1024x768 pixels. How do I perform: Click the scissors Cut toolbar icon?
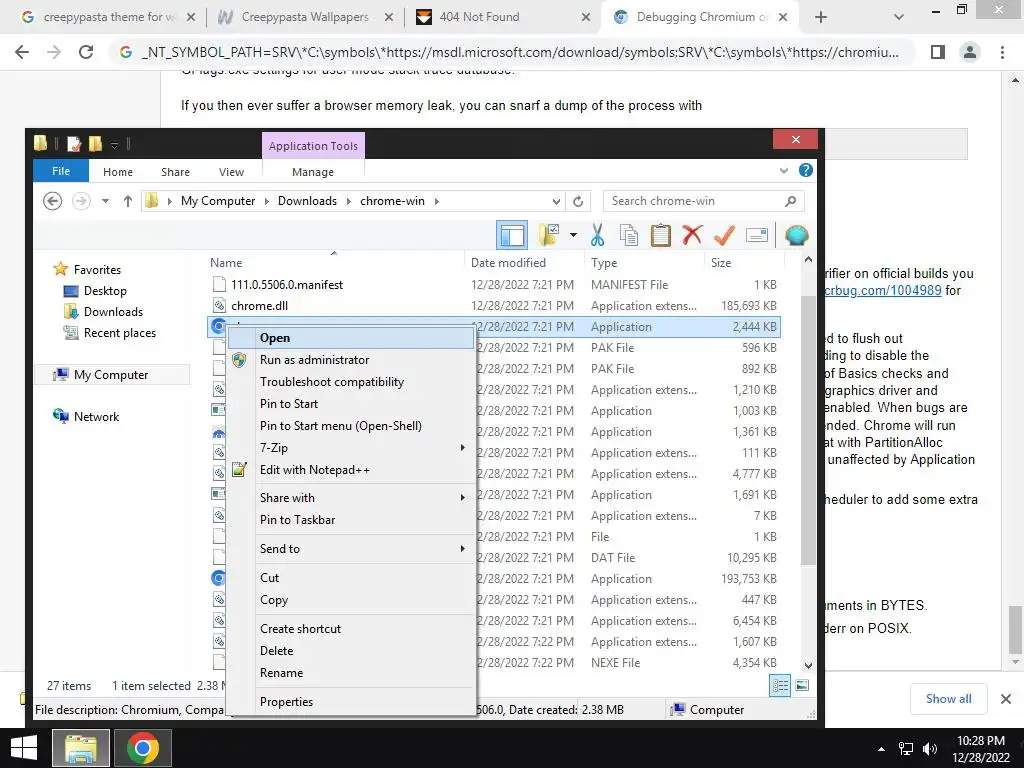(597, 235)
